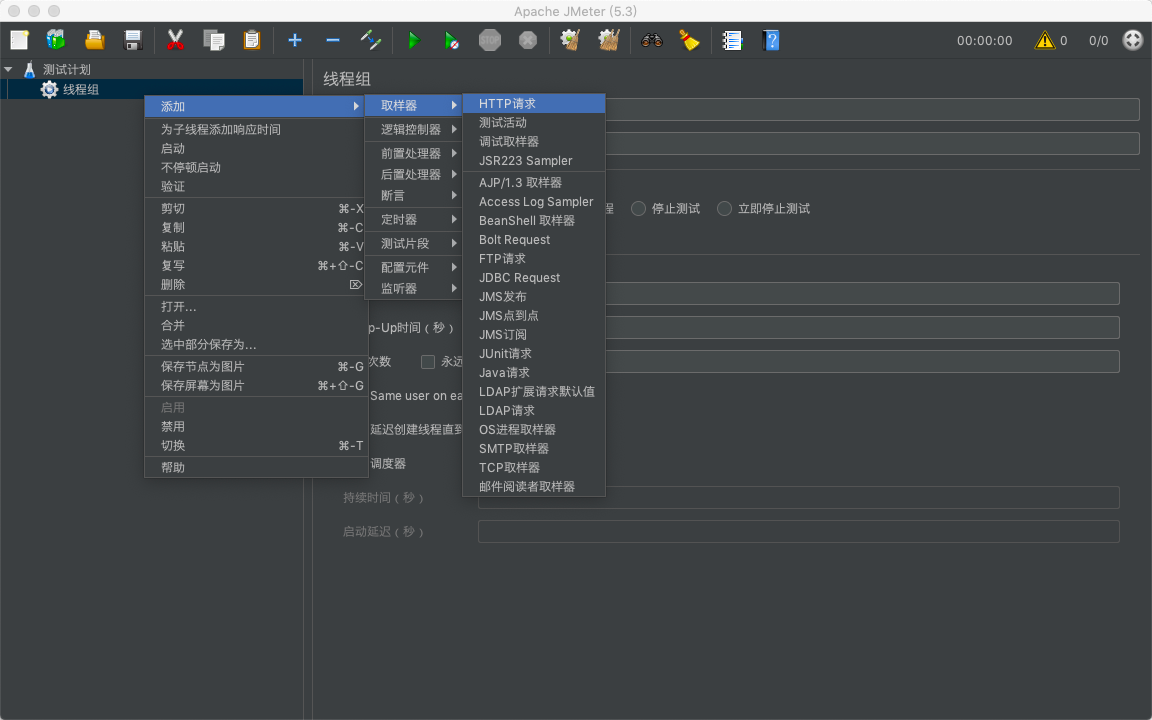Viewport: 1152px width, 720px height.
Task: Expand the 后置处理器 submenu
Action: (414, 175)
